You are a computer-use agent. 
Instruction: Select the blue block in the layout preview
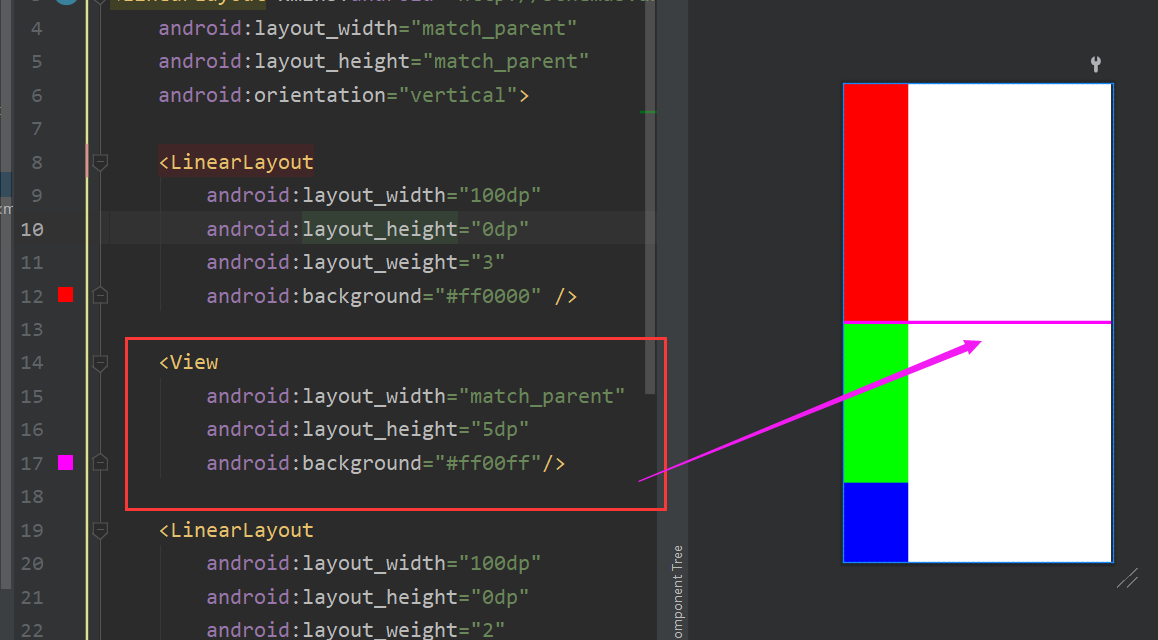tap(876, 522)
